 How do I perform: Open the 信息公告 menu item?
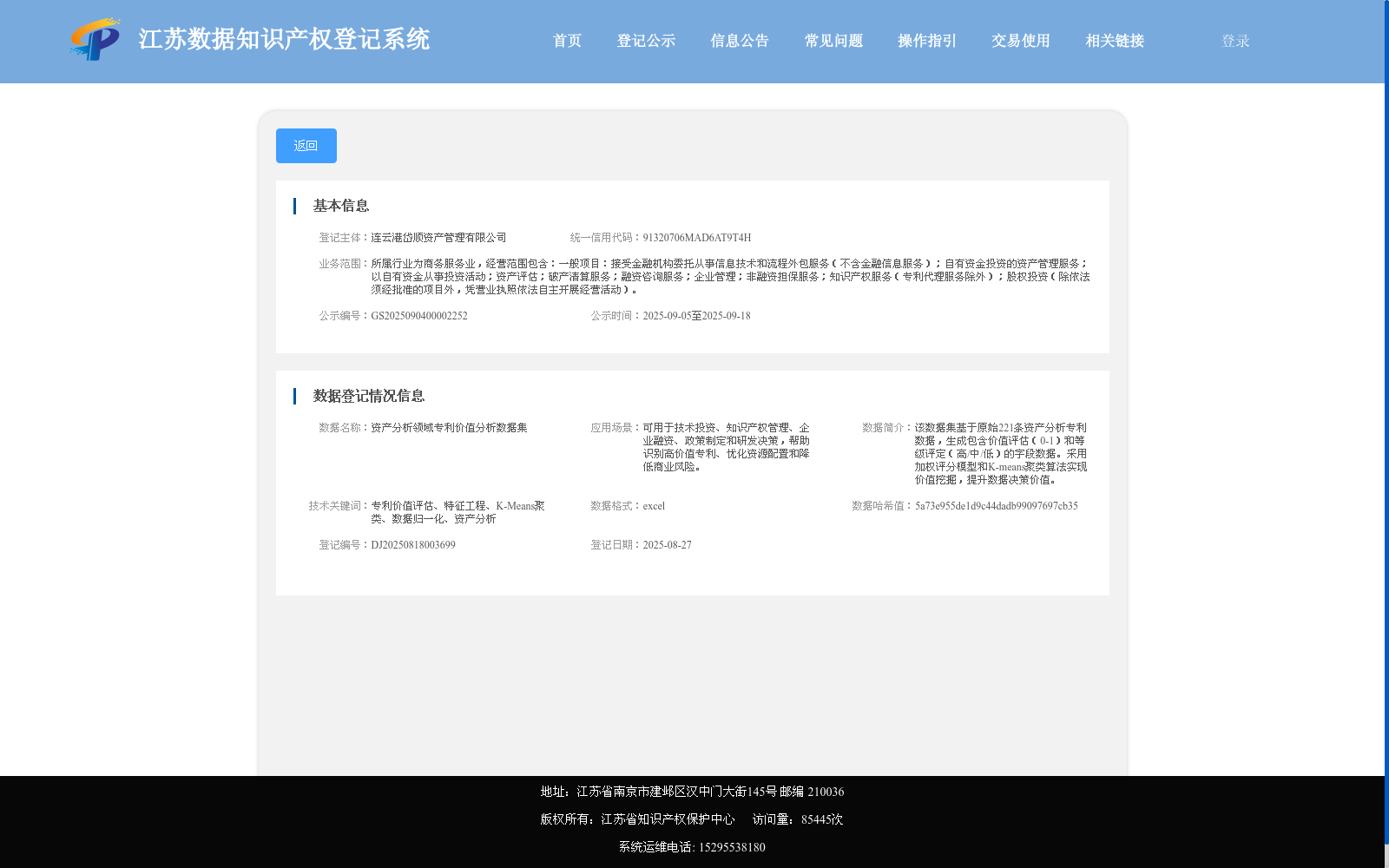740,41
